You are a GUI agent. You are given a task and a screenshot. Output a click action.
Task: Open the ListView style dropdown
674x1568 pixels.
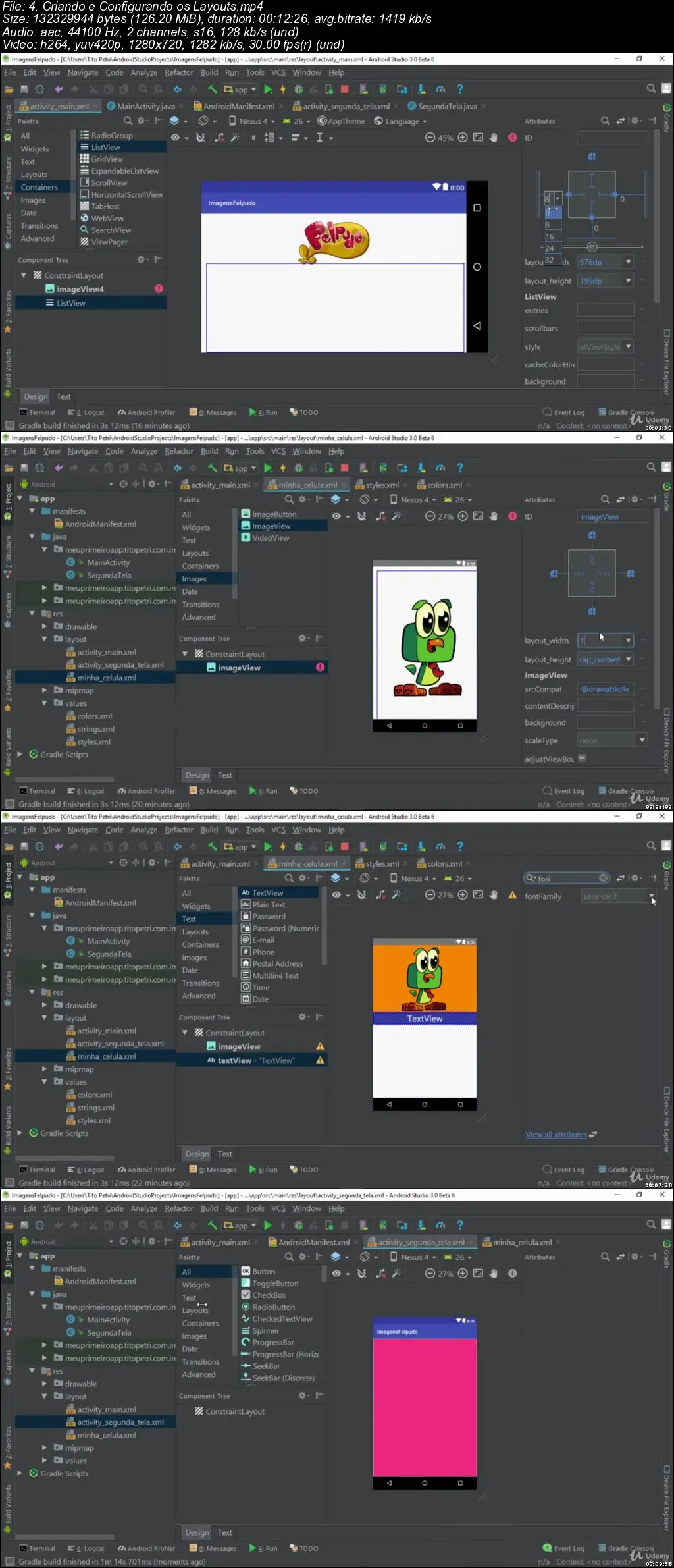pos(628,347)
